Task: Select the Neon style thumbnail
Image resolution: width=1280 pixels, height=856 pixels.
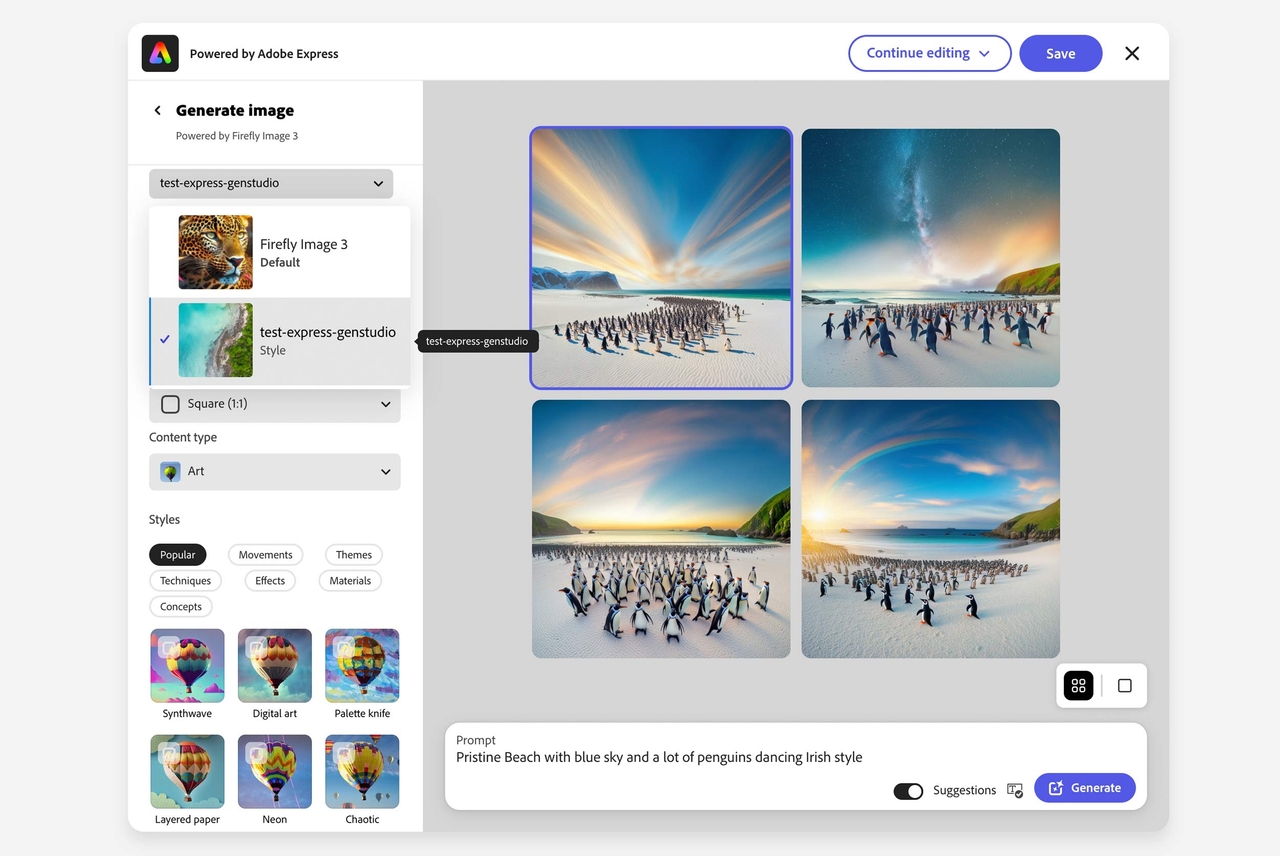Action: pyautogui.click(x=274, y=772)
